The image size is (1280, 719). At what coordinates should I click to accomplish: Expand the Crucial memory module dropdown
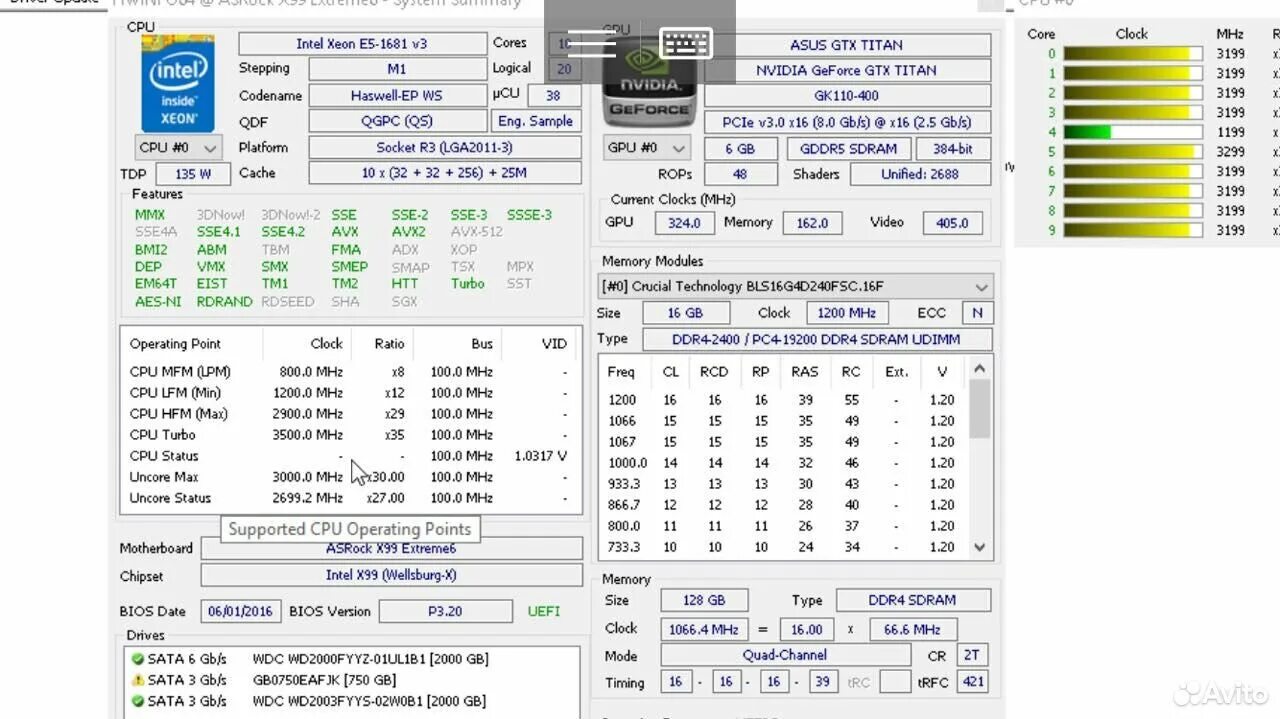click(x=795, y=286)
